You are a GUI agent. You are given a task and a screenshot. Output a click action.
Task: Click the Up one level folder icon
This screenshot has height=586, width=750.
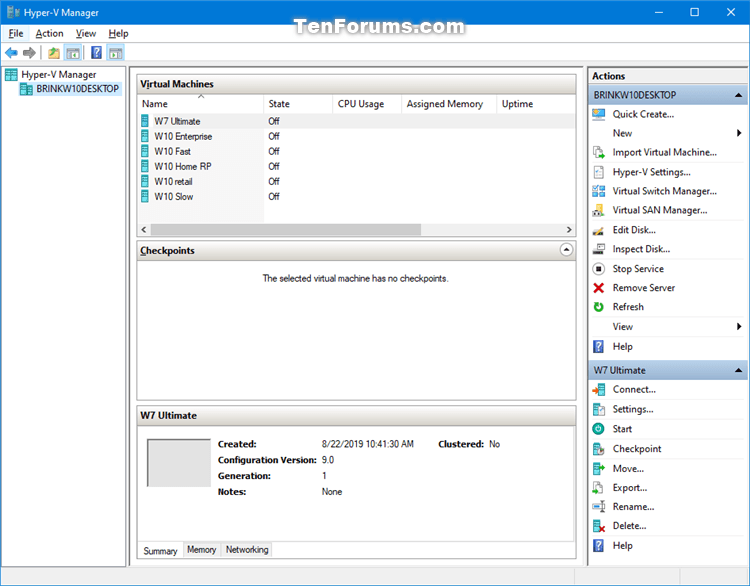pyautogui.click(x=54, y=53)
